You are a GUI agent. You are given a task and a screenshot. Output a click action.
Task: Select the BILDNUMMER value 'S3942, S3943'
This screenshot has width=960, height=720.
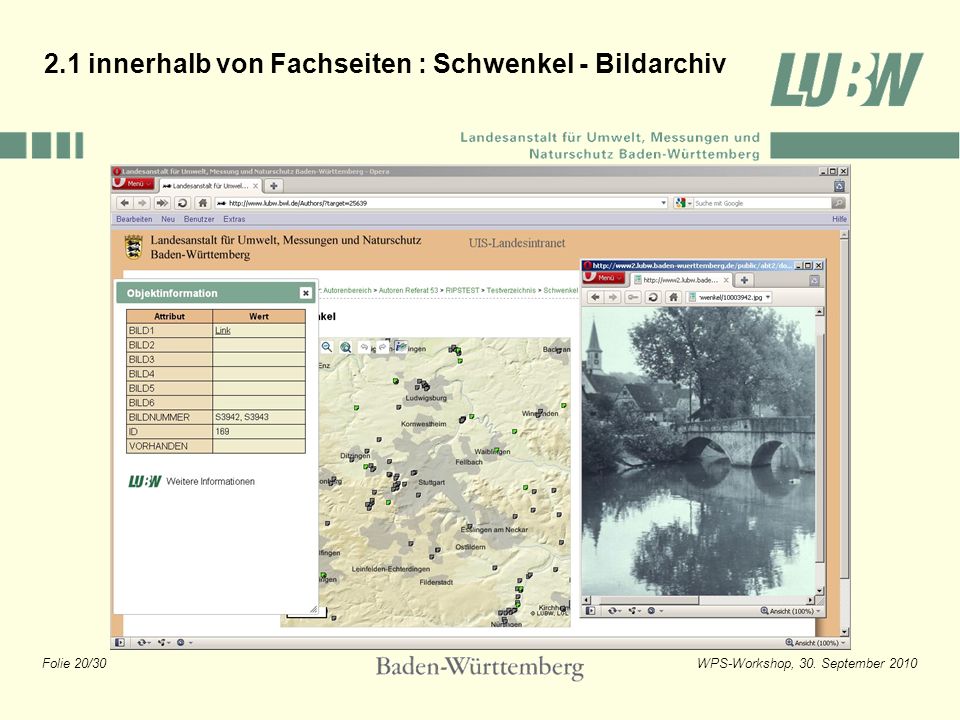tap(242, 417)
